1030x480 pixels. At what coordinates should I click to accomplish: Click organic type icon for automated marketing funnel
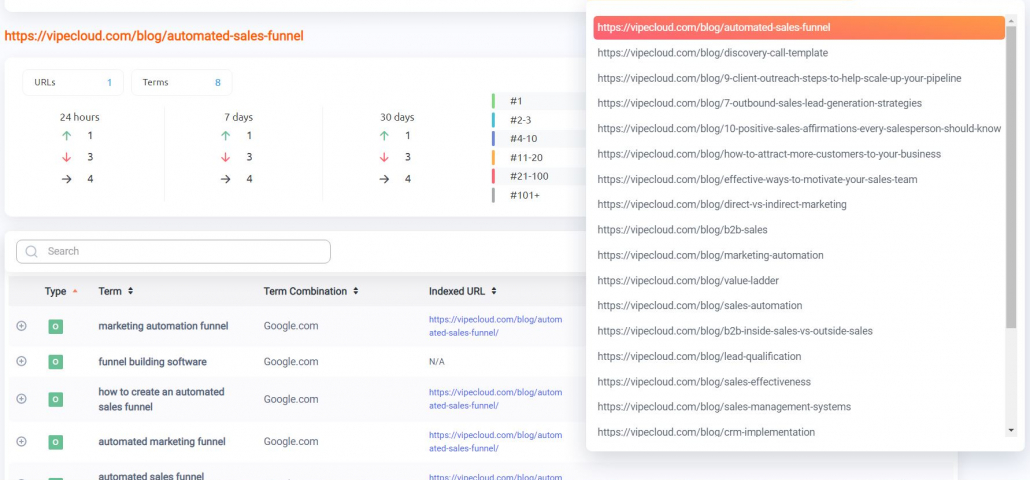click(56, 442)
